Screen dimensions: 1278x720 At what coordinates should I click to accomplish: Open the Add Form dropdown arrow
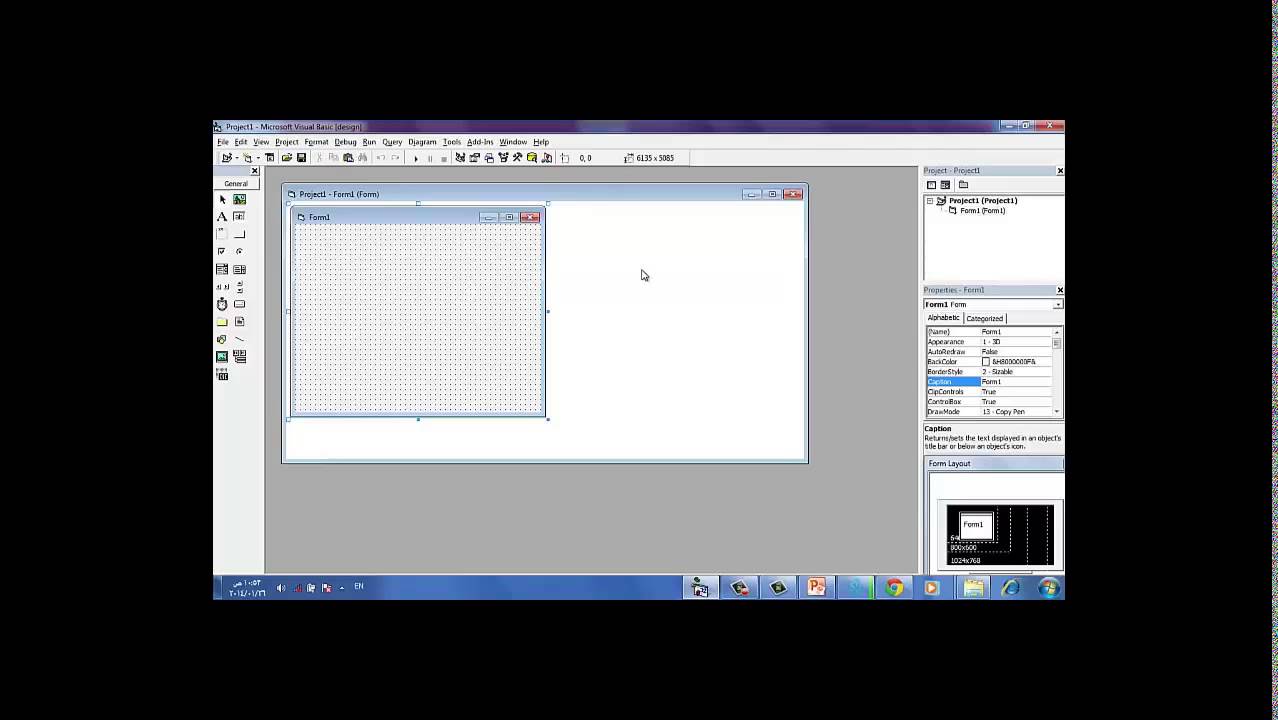point(258,158)
